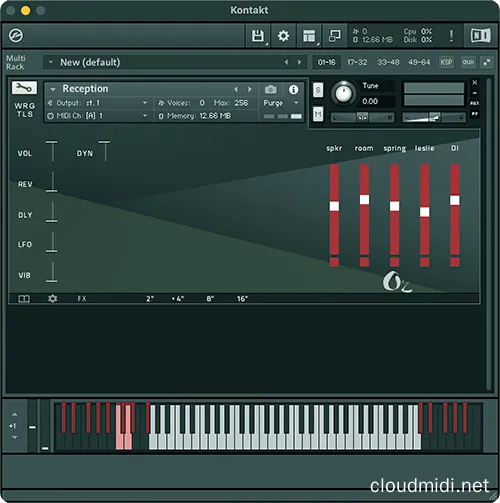The width and height of the screenshot is (500, 503).
Task: Minimize the Reception instrument header
Action: (475, 93)
